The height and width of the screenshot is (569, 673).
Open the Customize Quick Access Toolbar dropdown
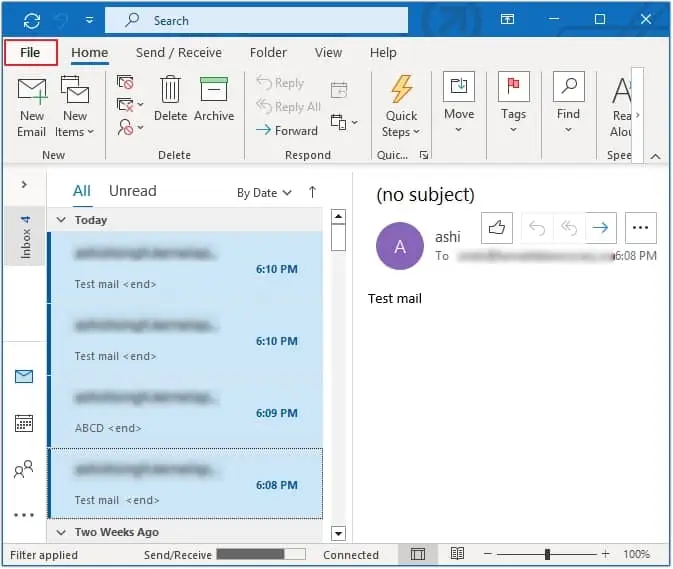(89, 20)
